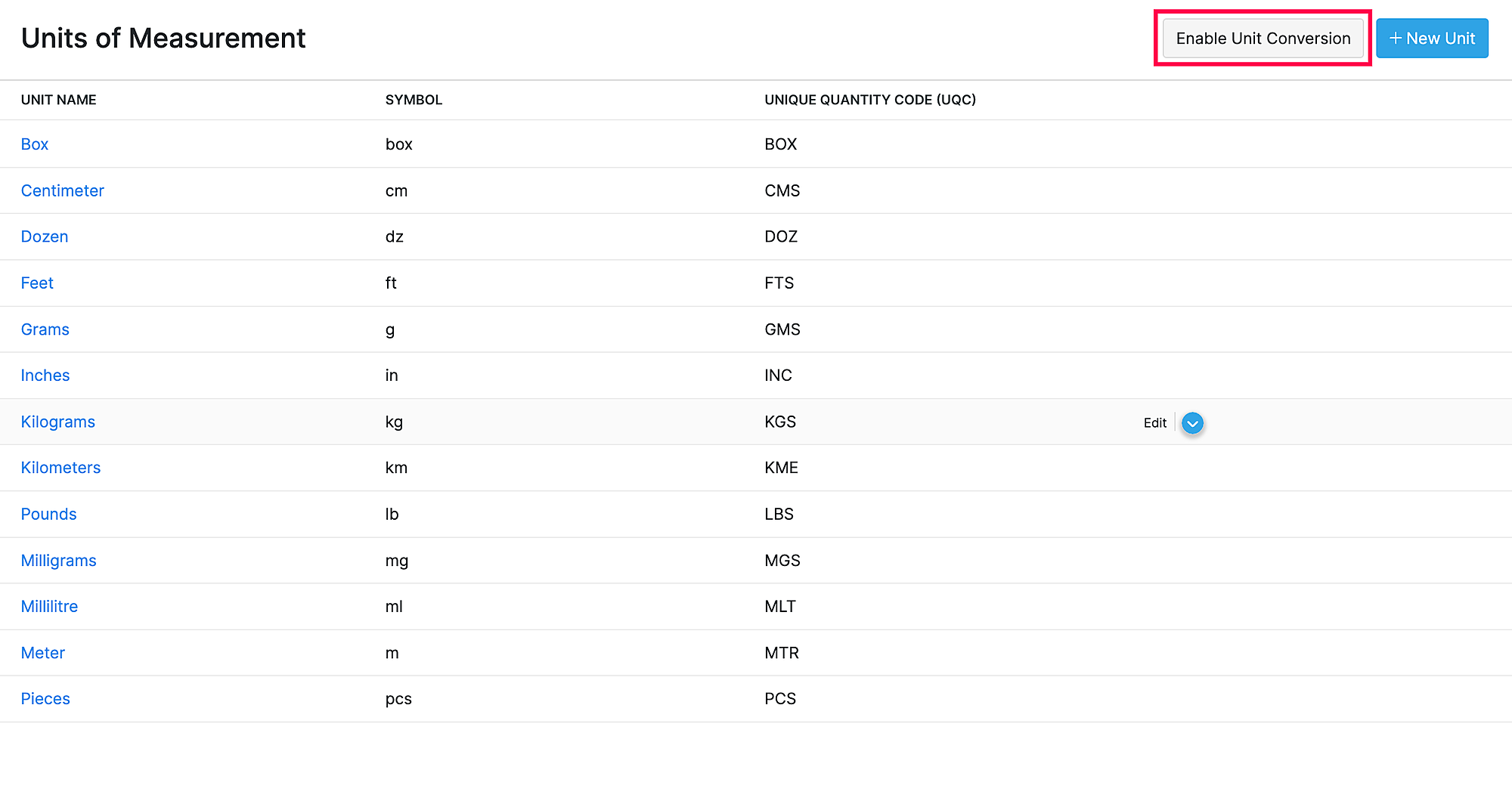Open the Centimeter unit link
The height and width of the screenshot is (807, 1512).
(x=63, y=191)
